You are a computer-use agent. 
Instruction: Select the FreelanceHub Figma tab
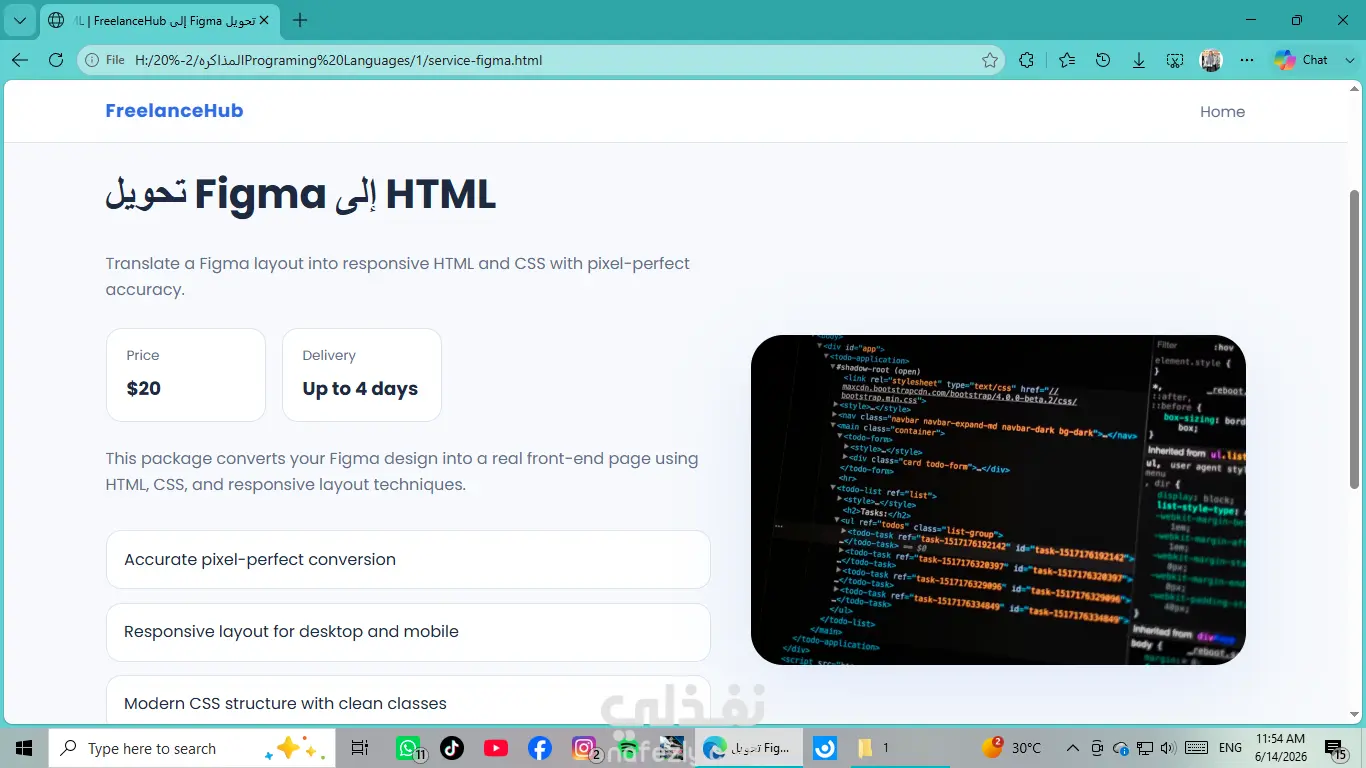[159, 20]
